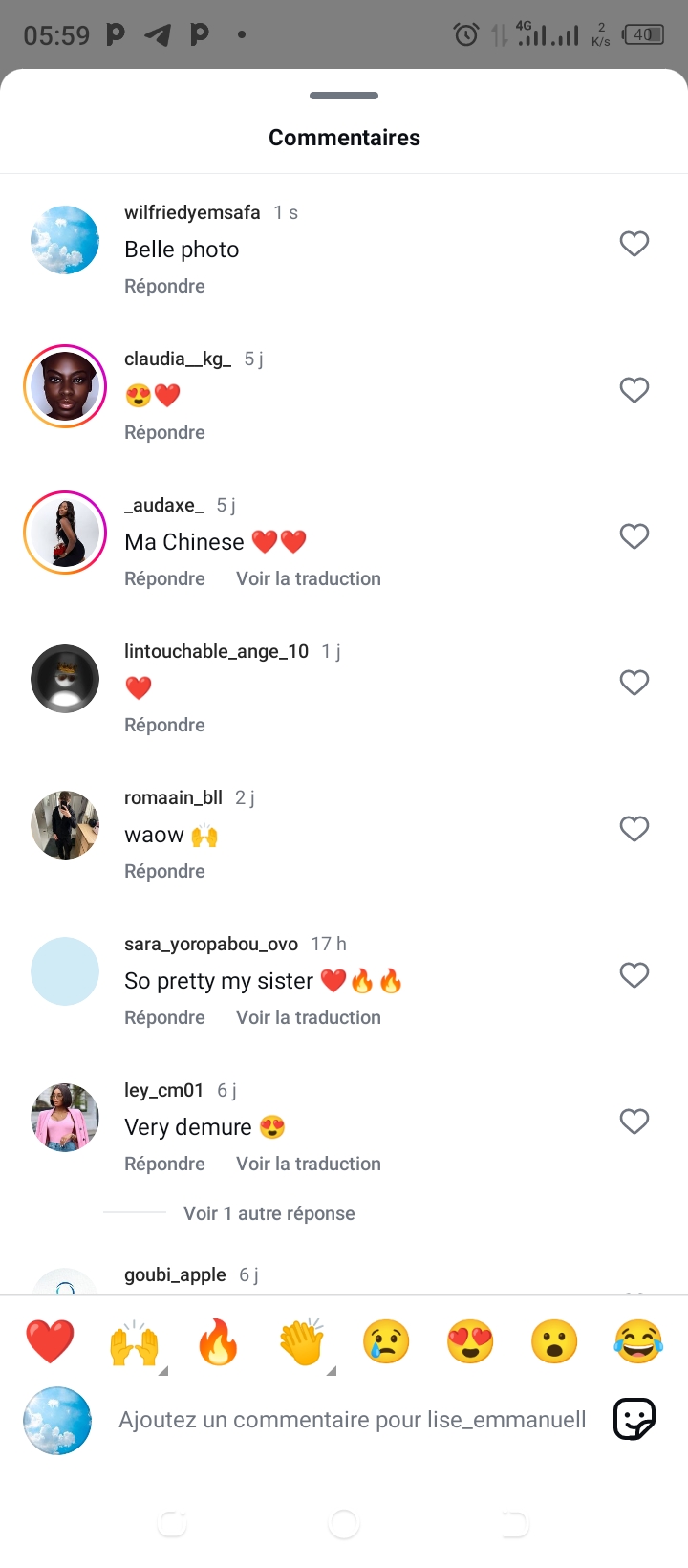Insert the fire quick emoji

pyautogui.click(x=218, y=1342)
